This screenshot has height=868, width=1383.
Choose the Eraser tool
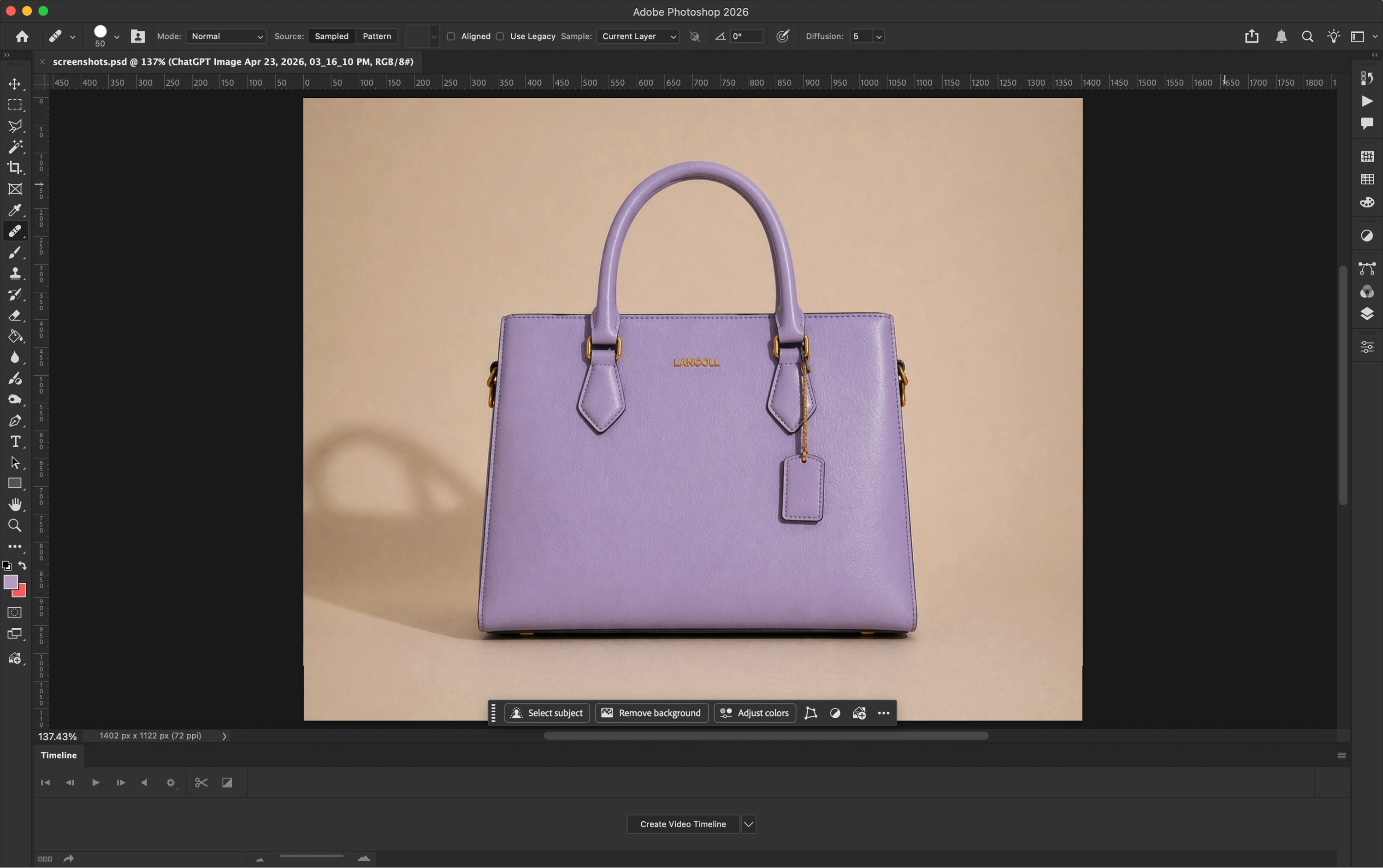(x=15, y=315)
